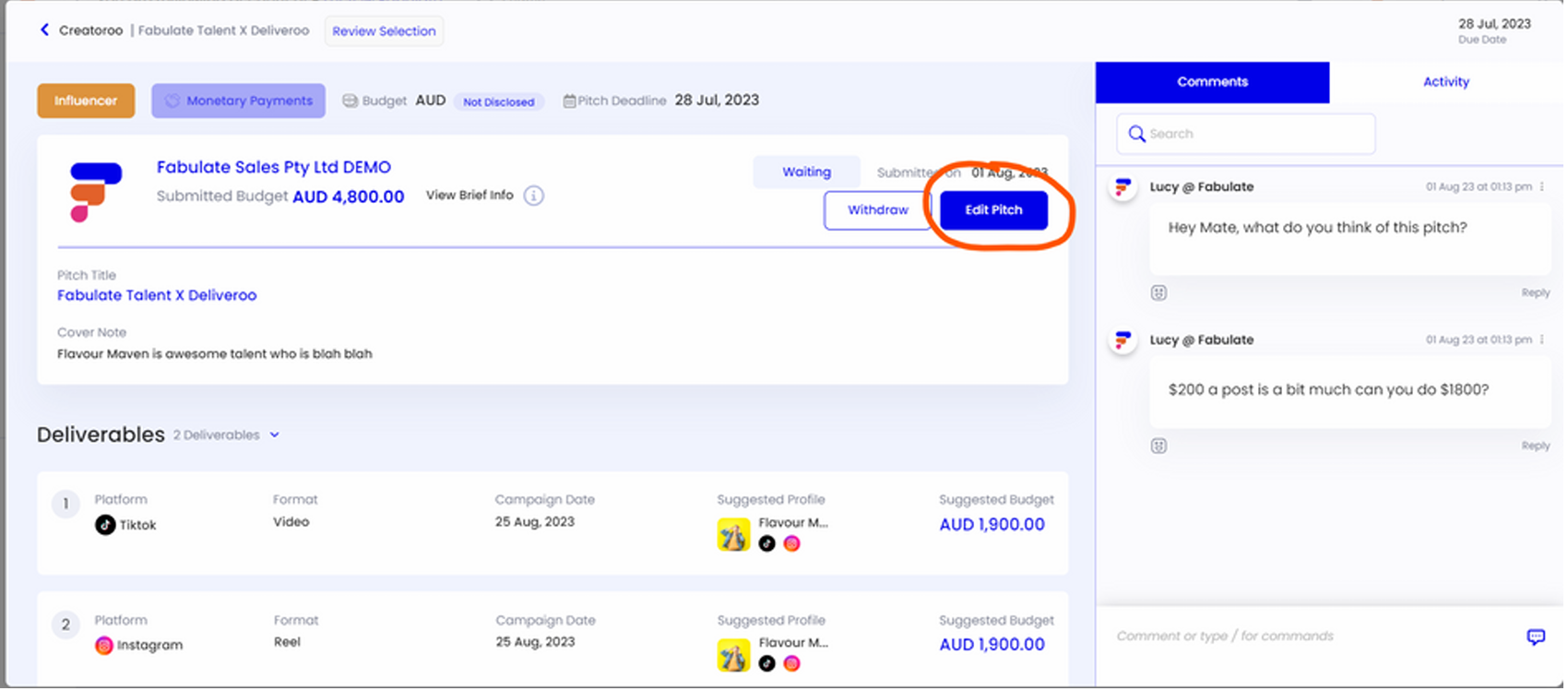Go back using the chevron beside Creatoroo
Screen dimensions: 1568x691
[x=44, y=30]
